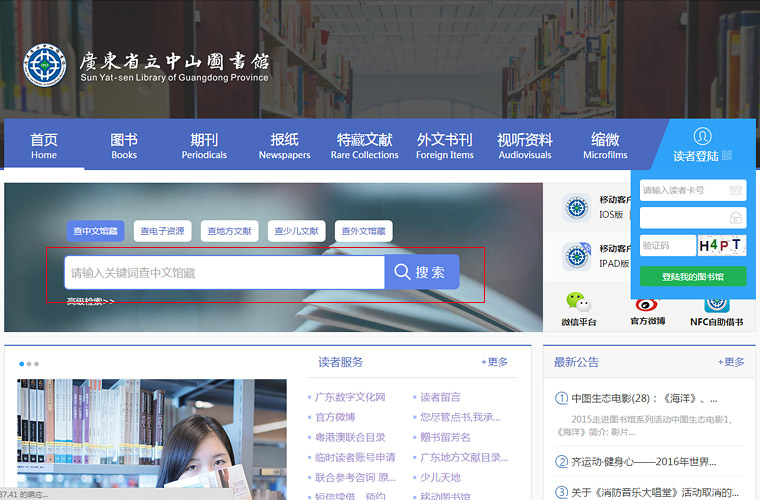Open 期刊 Periodicals menu
This screenshot has width=760, height=500.
(204, 145)
